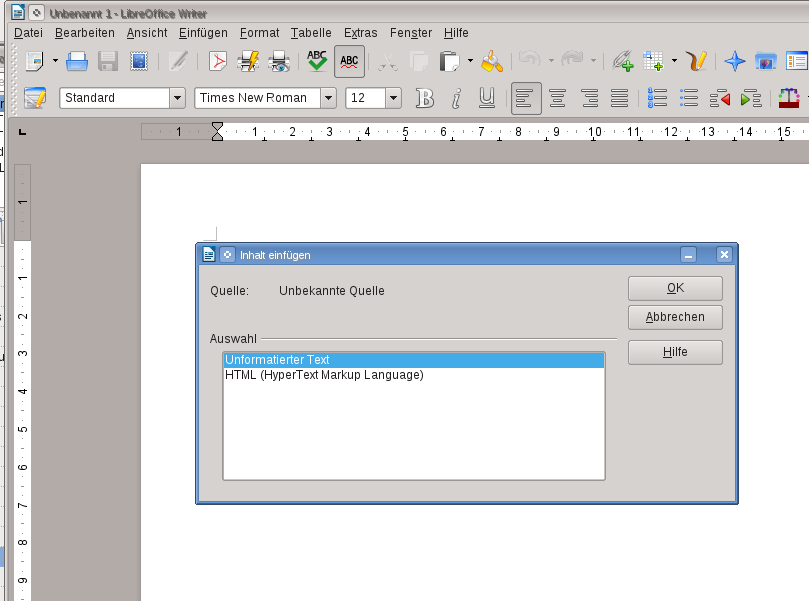The height and width of the screenshot is (601, 809).
Task: Open the paragraph style Standard dropdown
Action: 177,98
